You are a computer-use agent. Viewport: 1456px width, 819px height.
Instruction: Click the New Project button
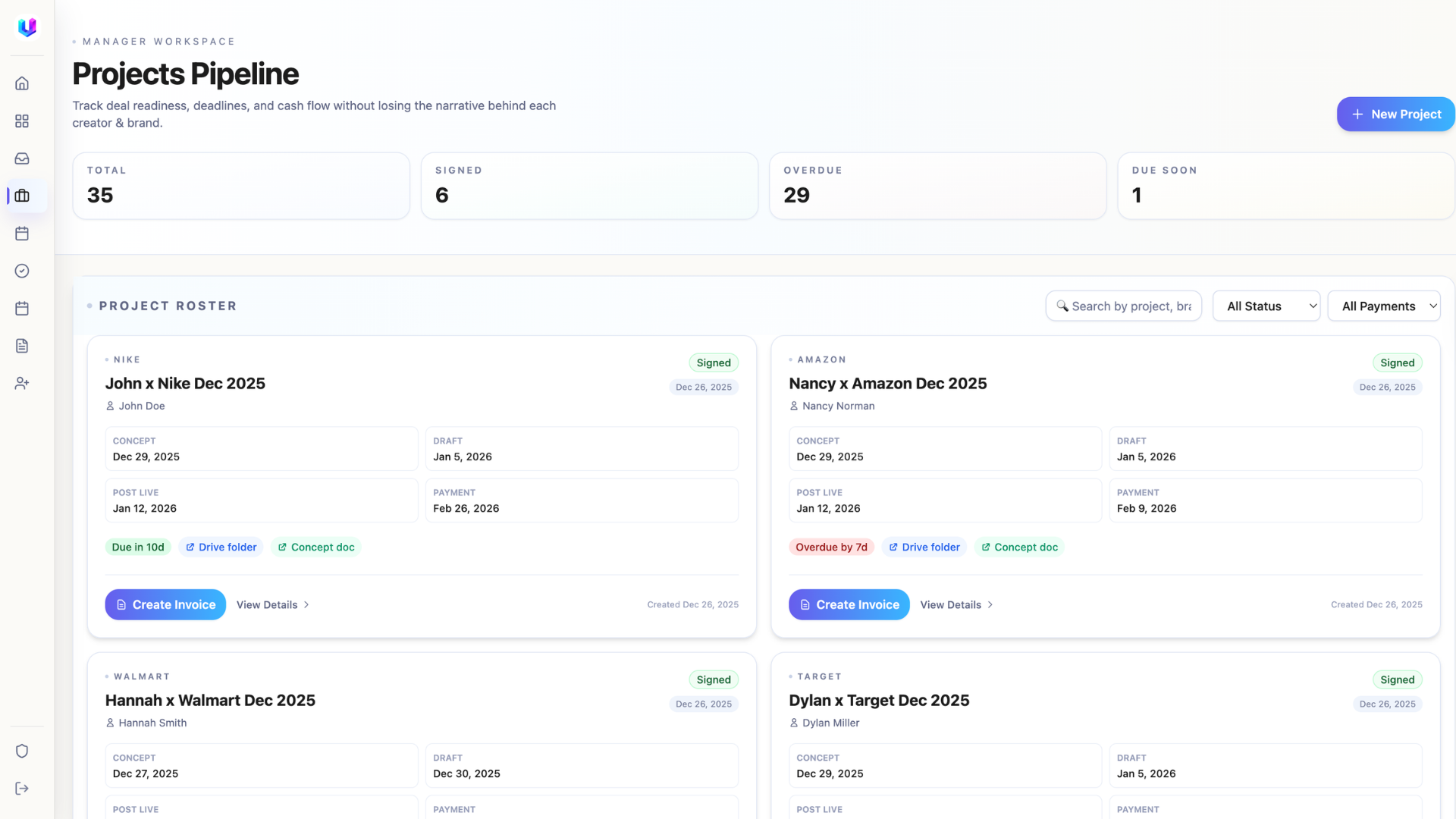[x=1395, y=114]
